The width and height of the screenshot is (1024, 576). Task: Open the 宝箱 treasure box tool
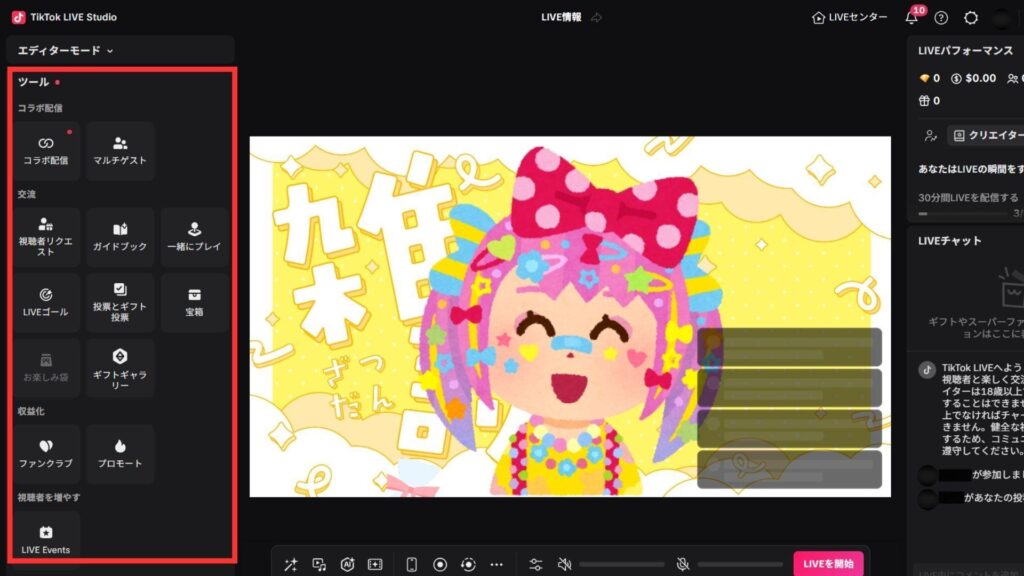[195, 303]
